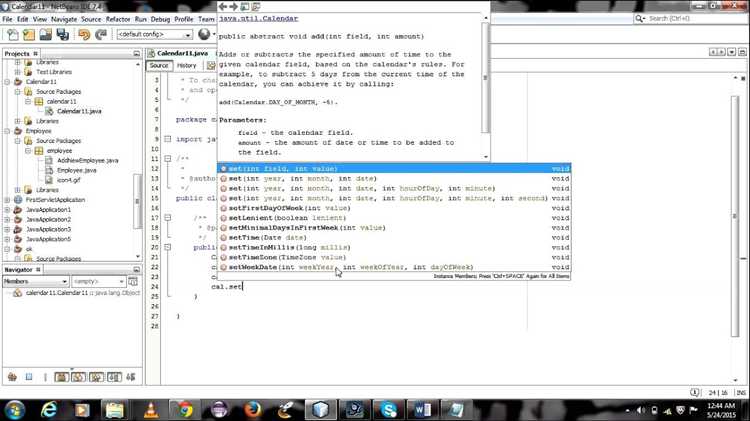Launch Firefox from the taskbar
This screenshot has height=421, width=750.
coord(251,409)
